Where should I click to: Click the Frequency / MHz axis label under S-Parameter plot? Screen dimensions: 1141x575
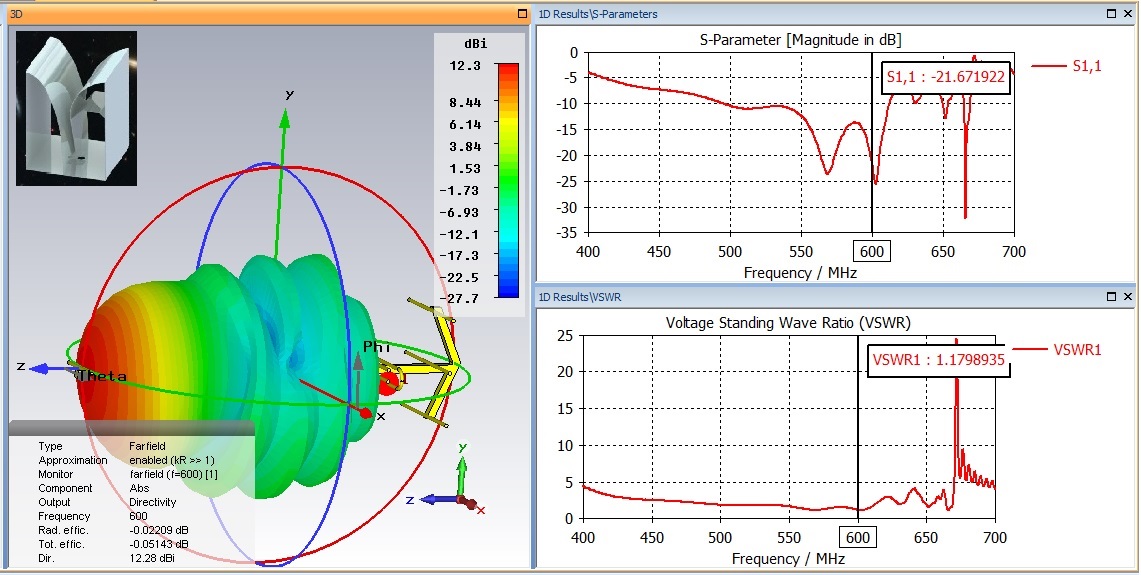click(800, 273)
